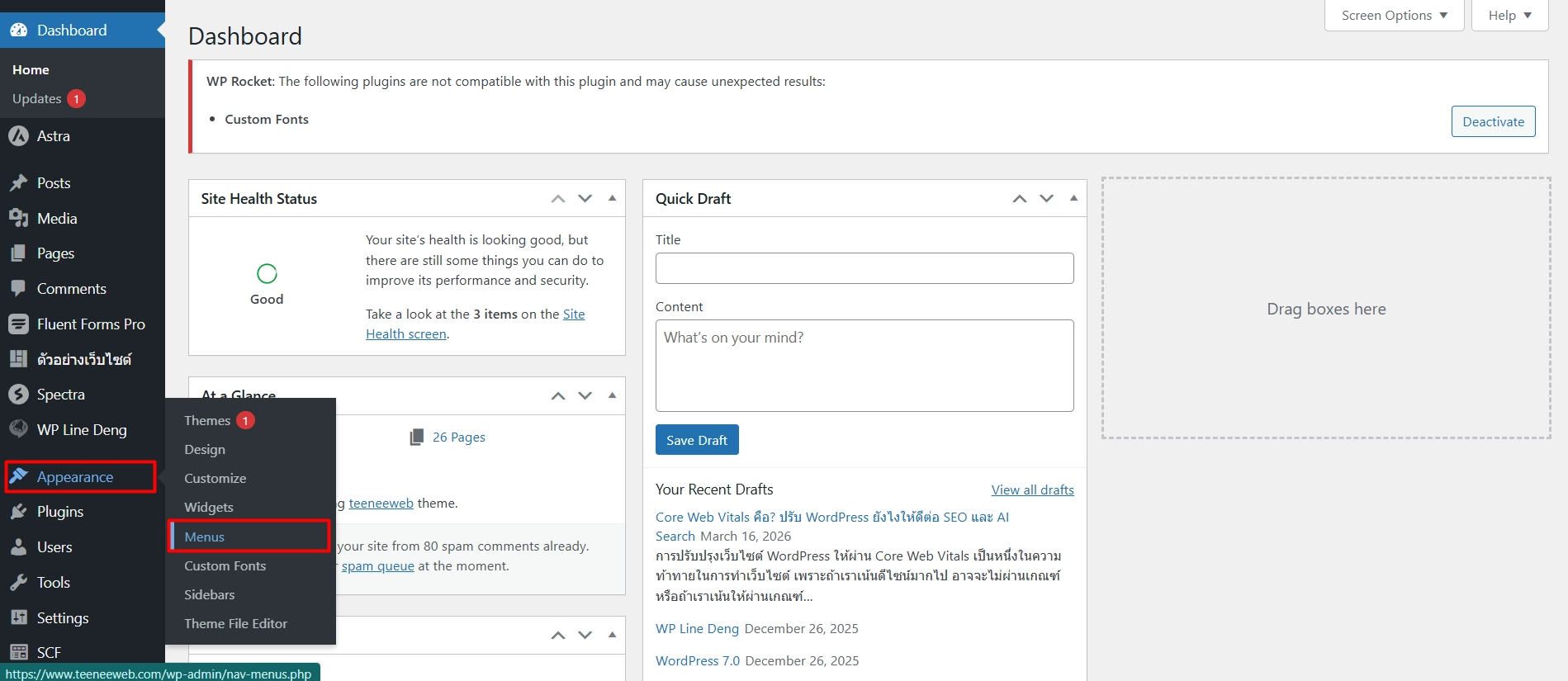
Task: Choose Widgets in Appearance submenu
Action: click(209, 508)
